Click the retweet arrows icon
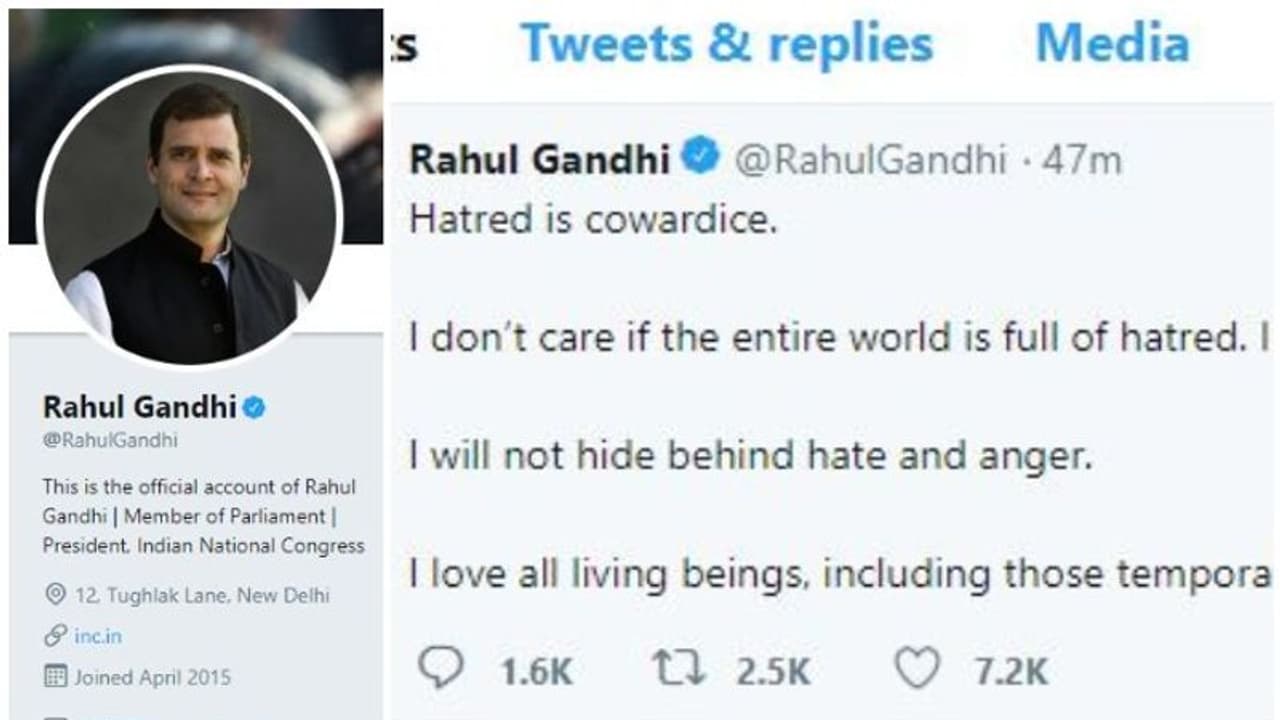 [679, 668]
